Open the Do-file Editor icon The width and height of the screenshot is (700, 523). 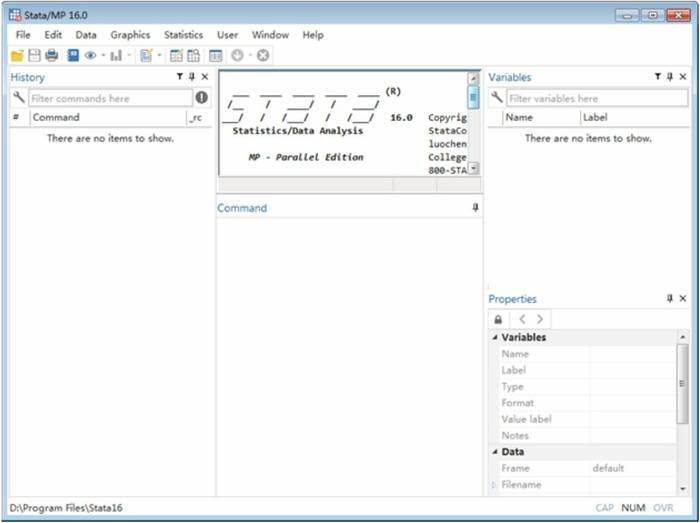[146, 55]
